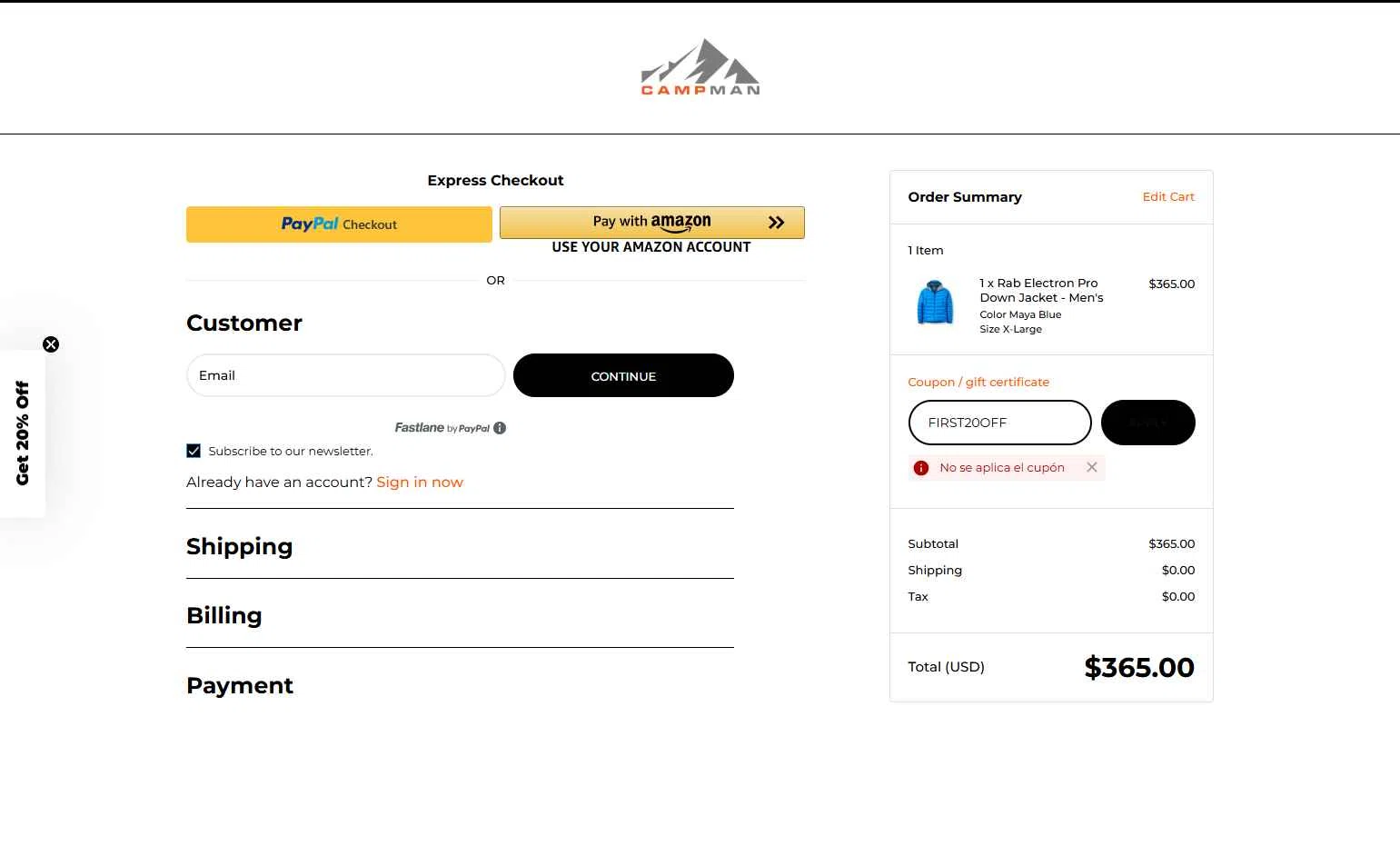
Task: Click the red error alert icon
Action: (x=921, y=468)
